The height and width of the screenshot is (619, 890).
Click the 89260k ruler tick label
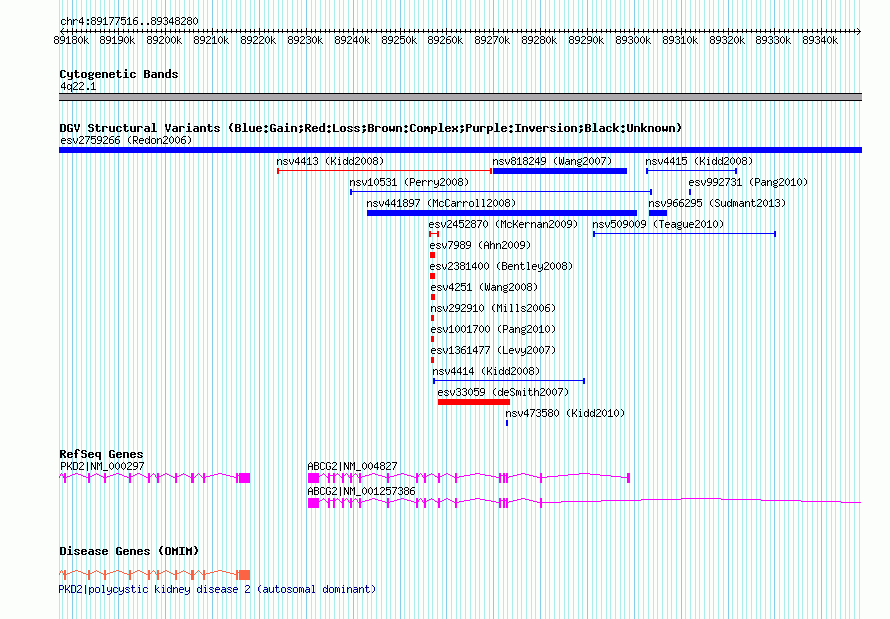tap(445, 40)
